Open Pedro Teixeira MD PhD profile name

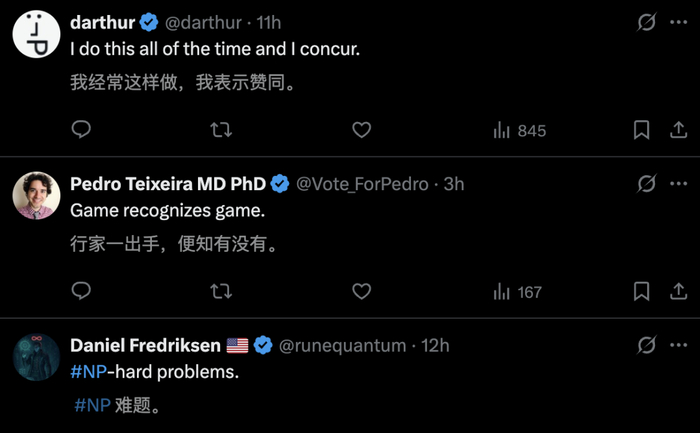click(168, 184)
